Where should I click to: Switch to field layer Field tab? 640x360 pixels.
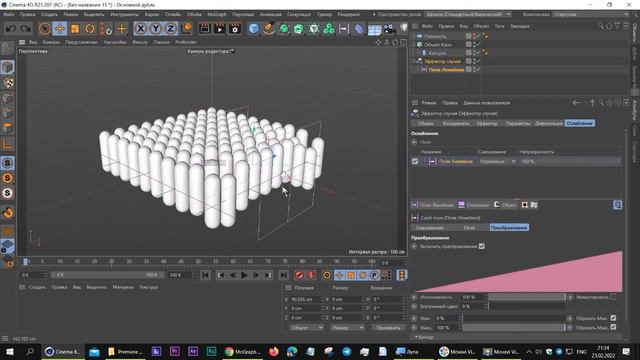tap(469, 228)
